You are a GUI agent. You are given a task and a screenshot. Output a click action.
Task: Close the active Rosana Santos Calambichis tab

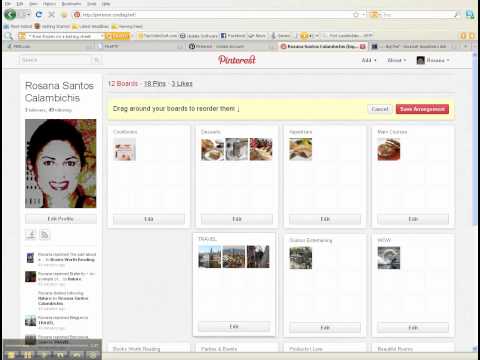click(362, 46)
